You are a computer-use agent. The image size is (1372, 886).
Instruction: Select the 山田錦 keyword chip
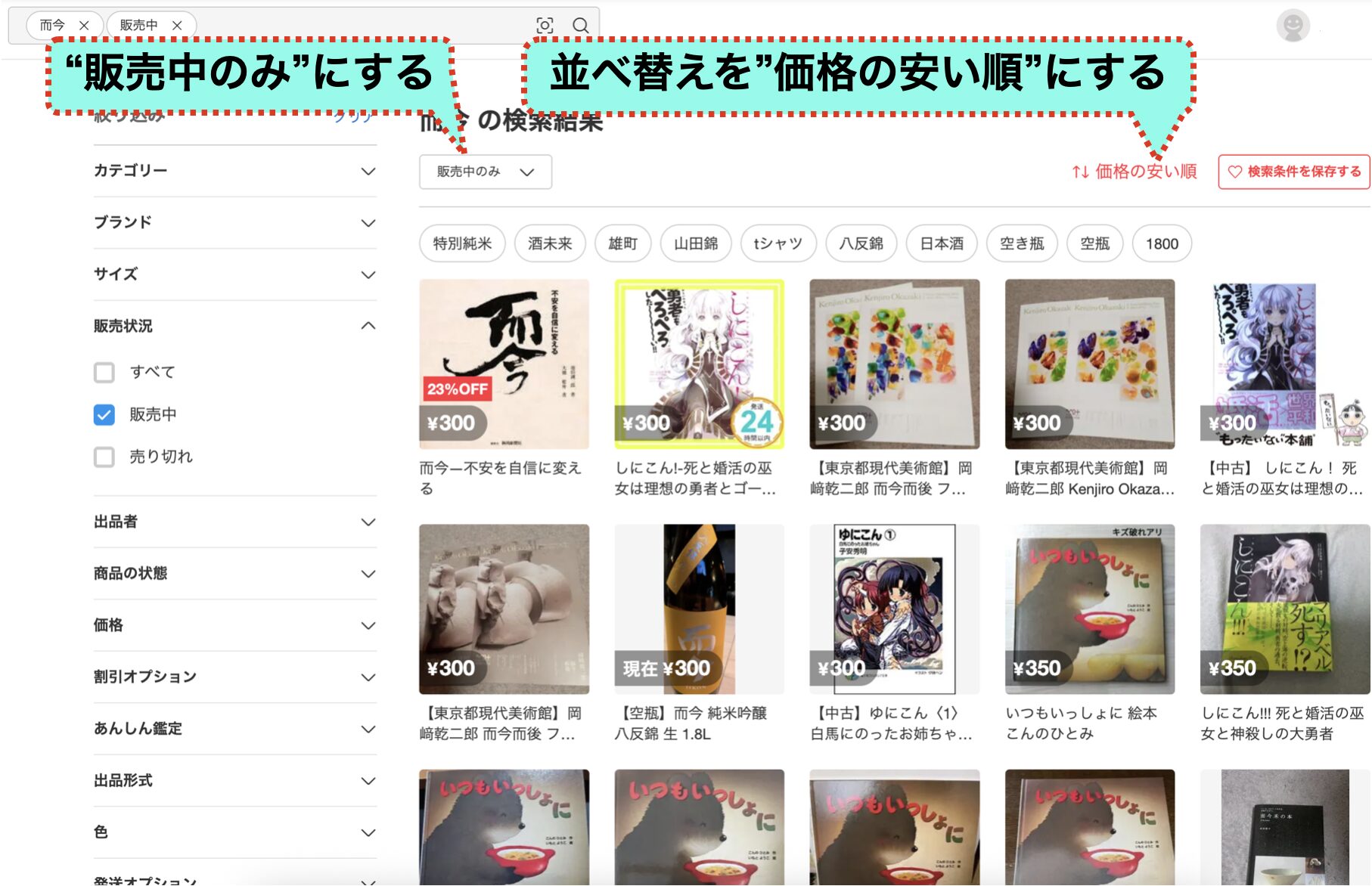pyautogui.click(x=696, y=243)
